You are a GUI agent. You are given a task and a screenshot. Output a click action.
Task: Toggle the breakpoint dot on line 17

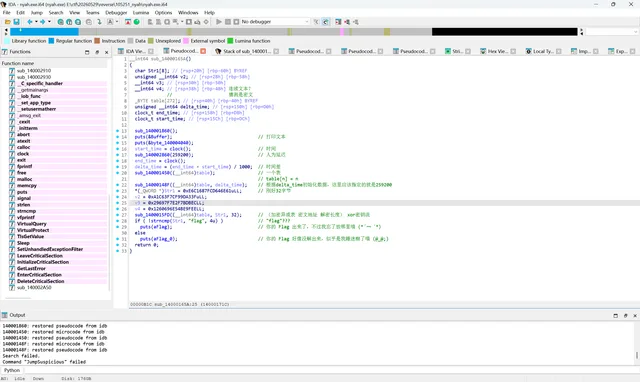tap(118, 155)
